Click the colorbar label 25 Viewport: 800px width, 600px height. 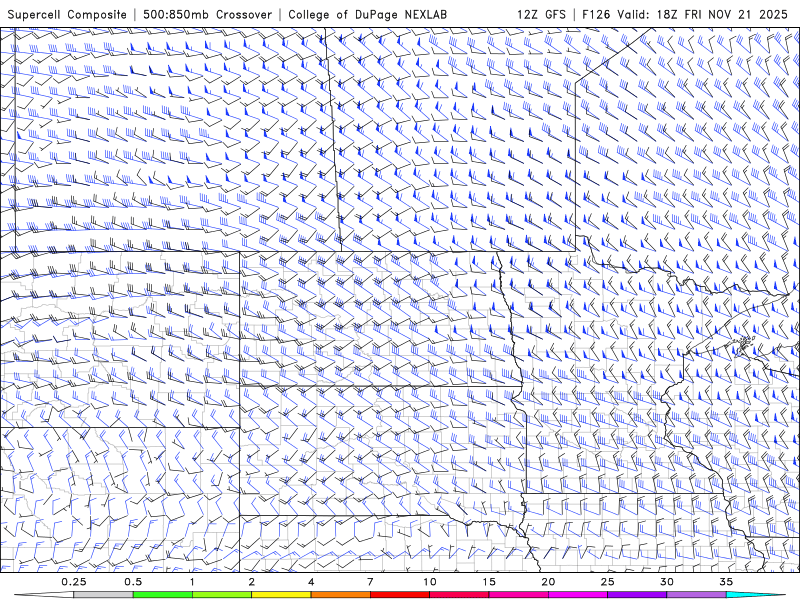pyautogui.click(x=607, y=582)
